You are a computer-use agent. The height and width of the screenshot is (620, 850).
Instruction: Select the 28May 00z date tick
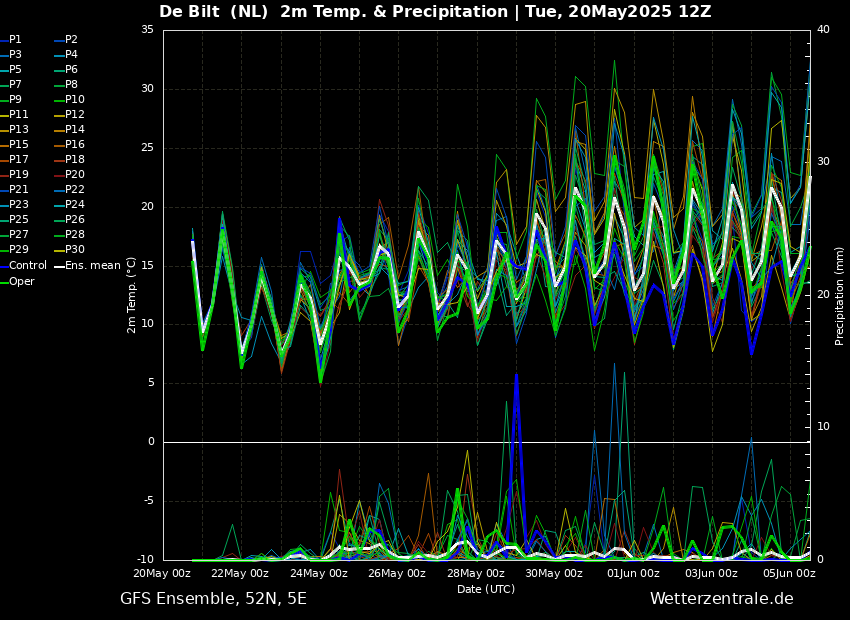pyautogui.click(x=476, y=574)
